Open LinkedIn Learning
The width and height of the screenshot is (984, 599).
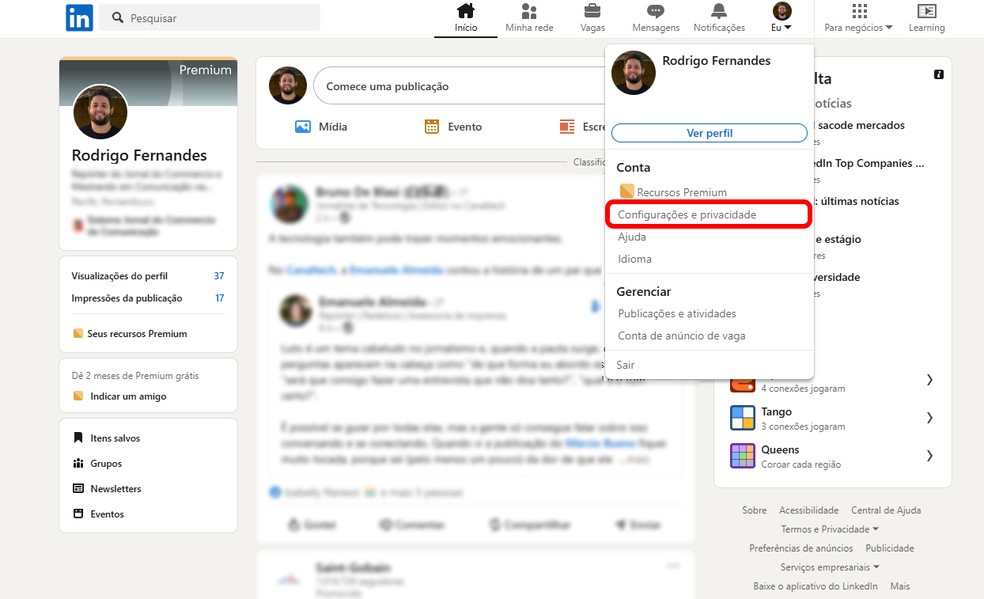click(x=926, y=18)
